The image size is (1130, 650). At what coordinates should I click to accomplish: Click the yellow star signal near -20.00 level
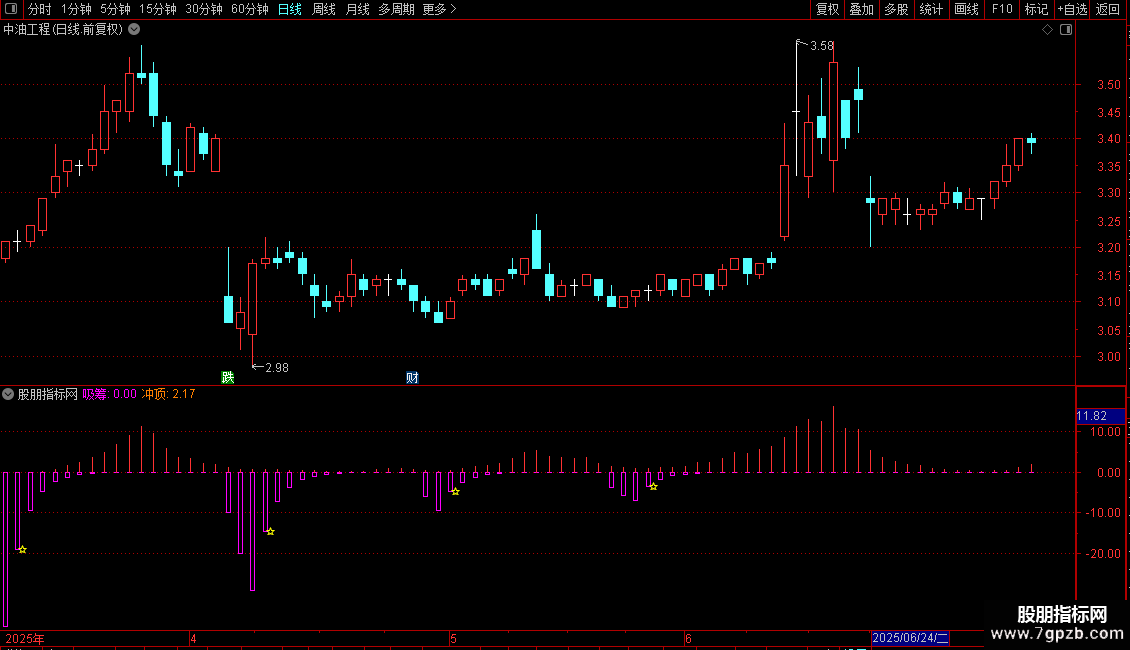tap(22, 549)
